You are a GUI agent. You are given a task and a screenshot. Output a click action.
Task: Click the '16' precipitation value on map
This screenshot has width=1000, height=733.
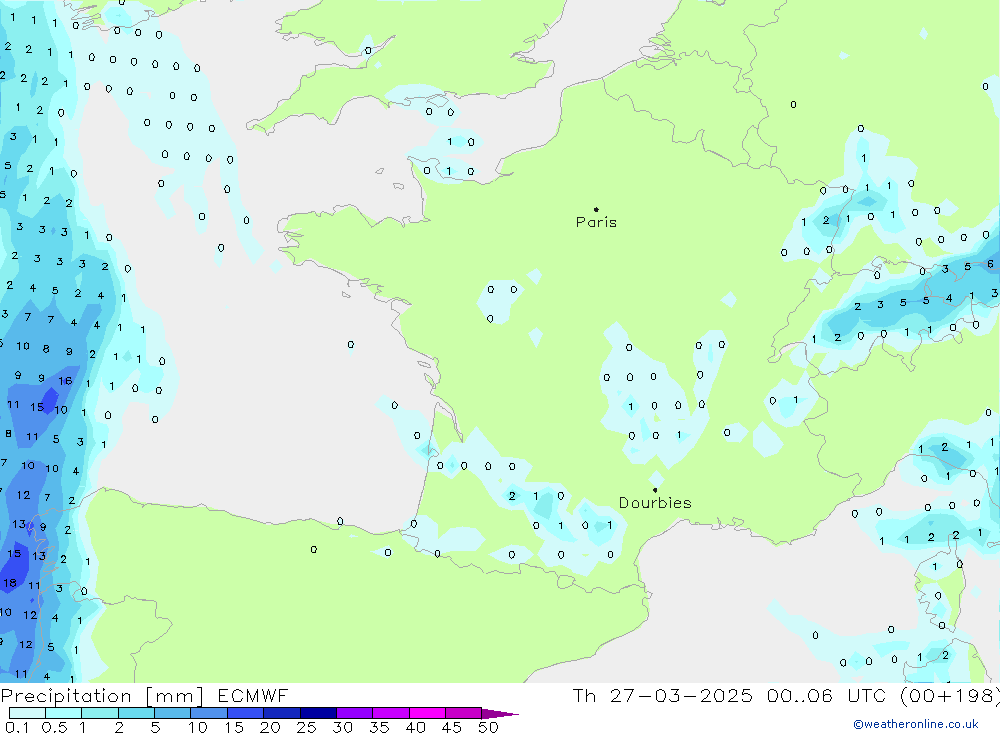65,381
